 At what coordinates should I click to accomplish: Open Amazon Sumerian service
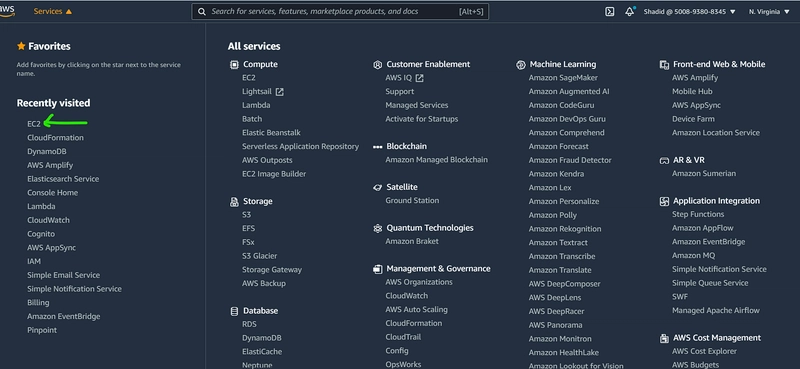pos(704,174)
